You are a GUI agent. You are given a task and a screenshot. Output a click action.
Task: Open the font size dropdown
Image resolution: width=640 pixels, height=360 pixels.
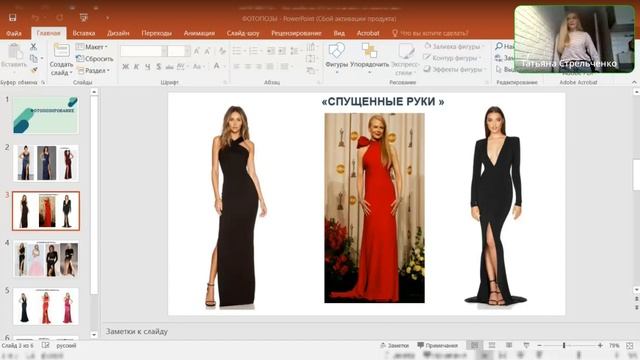(x=187, y=51)
